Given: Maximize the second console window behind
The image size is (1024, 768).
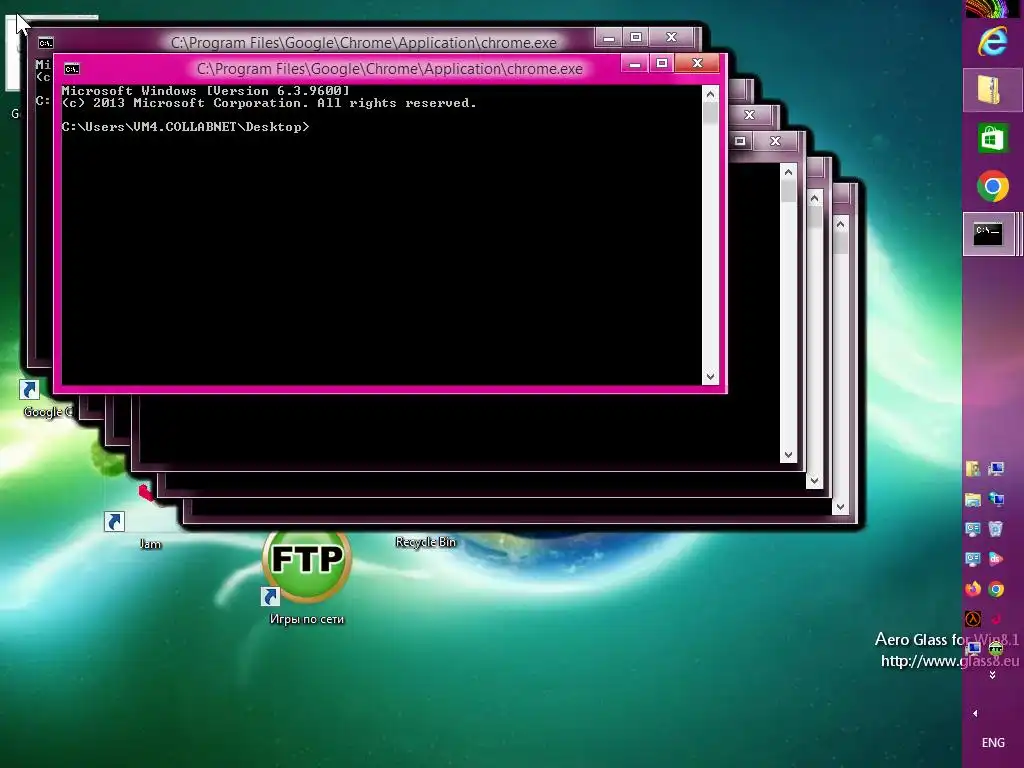Looking at the screenshot, I should [x=635, y=37].
